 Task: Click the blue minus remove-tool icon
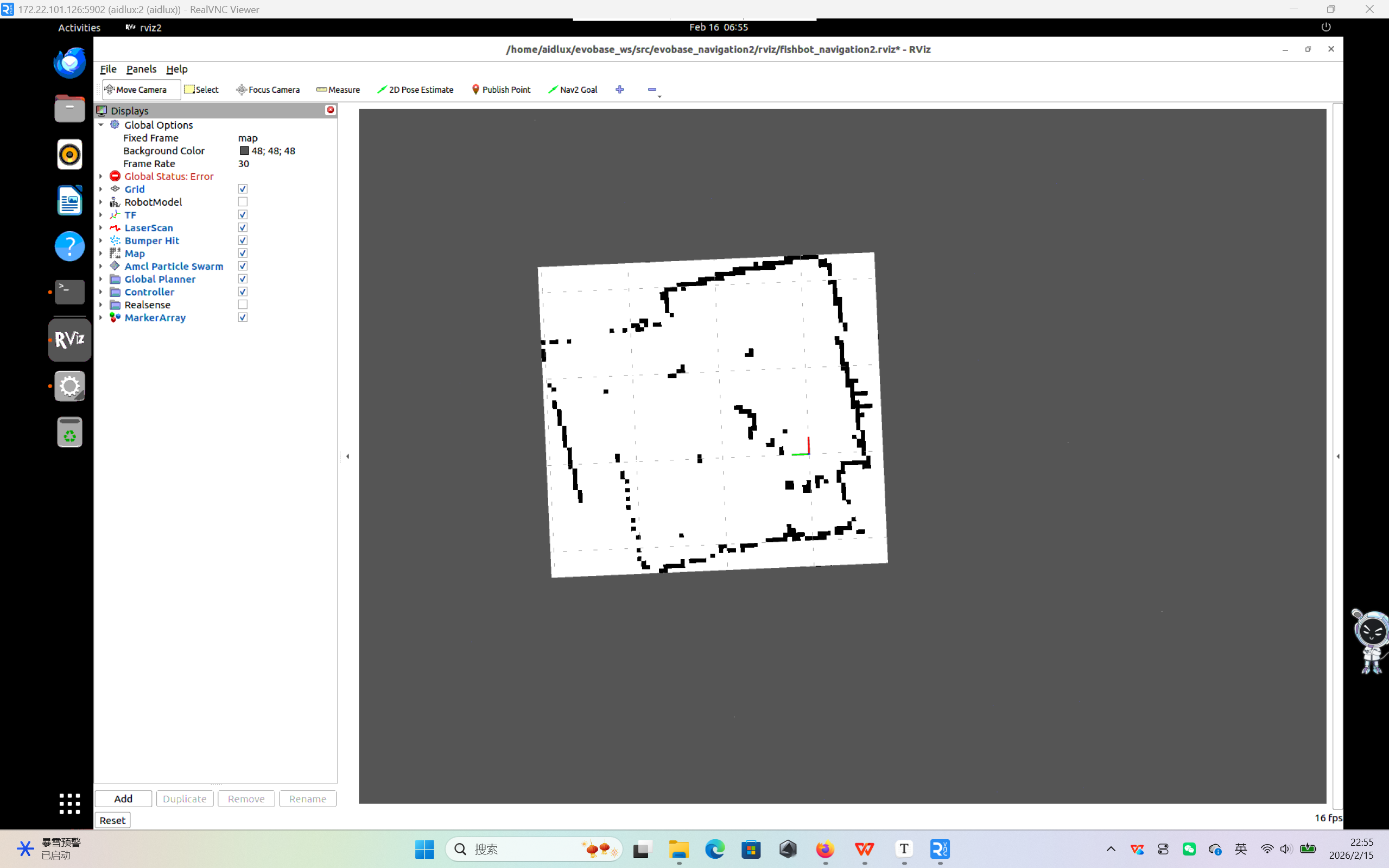[x=652, y=90]
